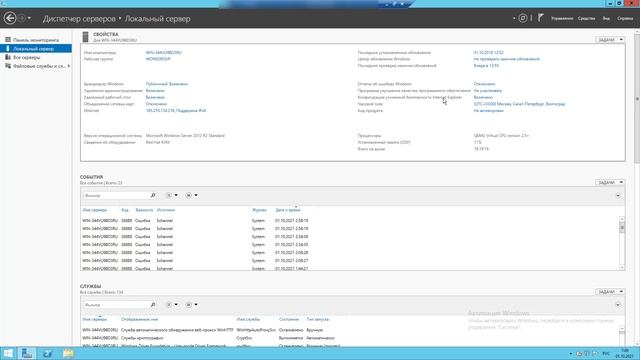Click the Ethernet IP address link
Image resolution: width=640 pixels, height=360 pixels.
[x=176, y=111]
